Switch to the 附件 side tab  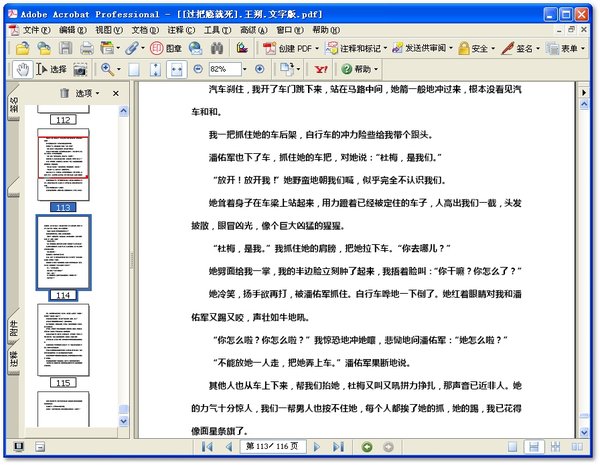point(14,329)
